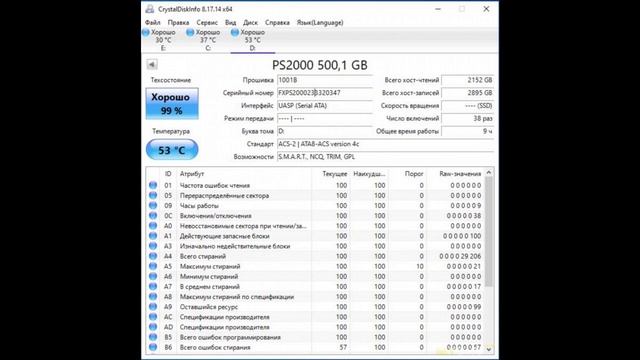
Task: Click status icon of attribute A6
Action: coord(153,276)
